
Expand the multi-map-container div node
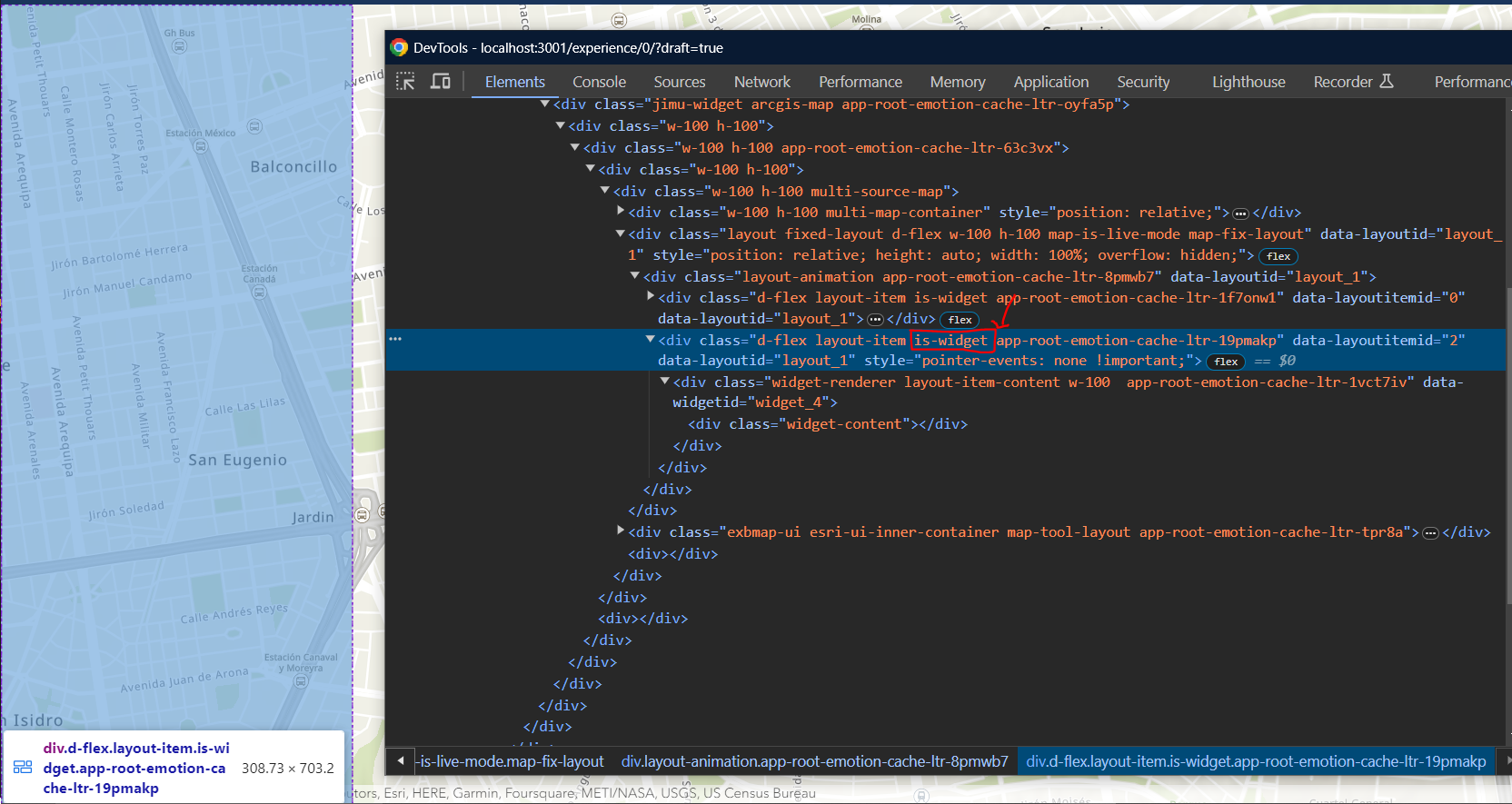pos(621,211)
